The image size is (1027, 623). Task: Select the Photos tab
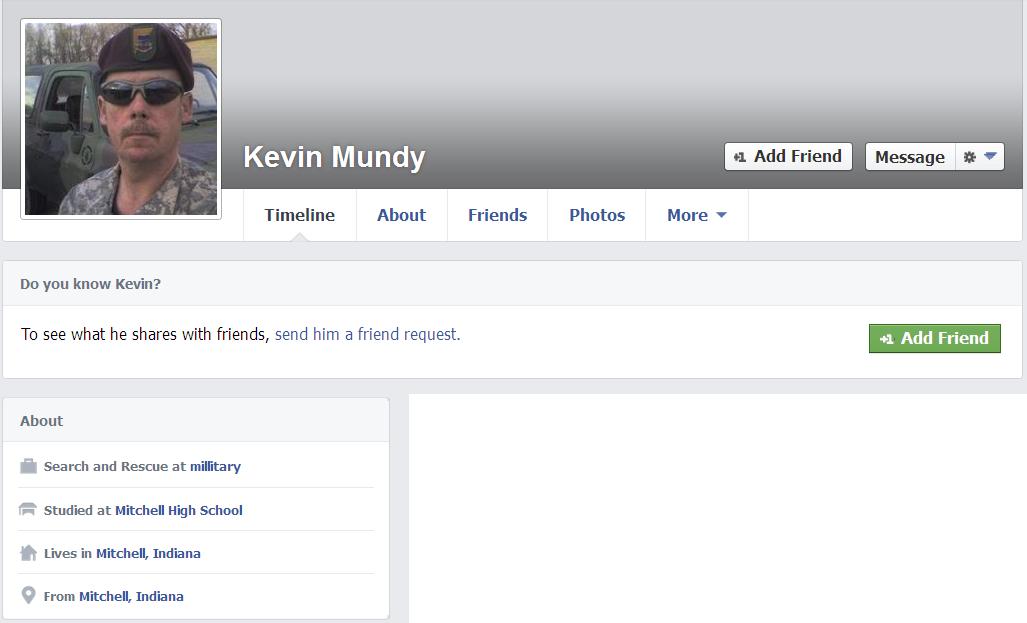[597, 215]
